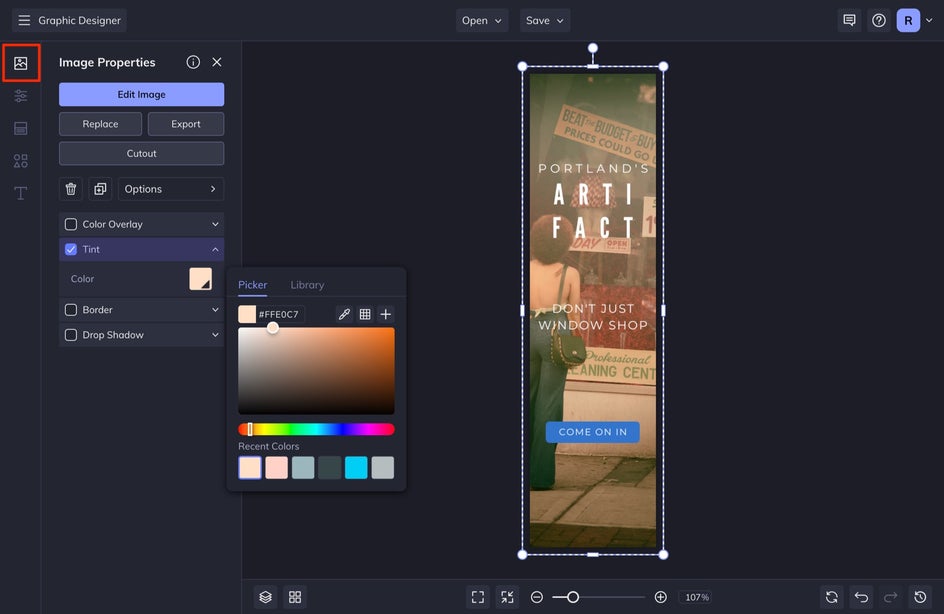Viewport: 944px width, 614px height.
Task: Expand the Drop Shadow section chevron
Action: 215,335
